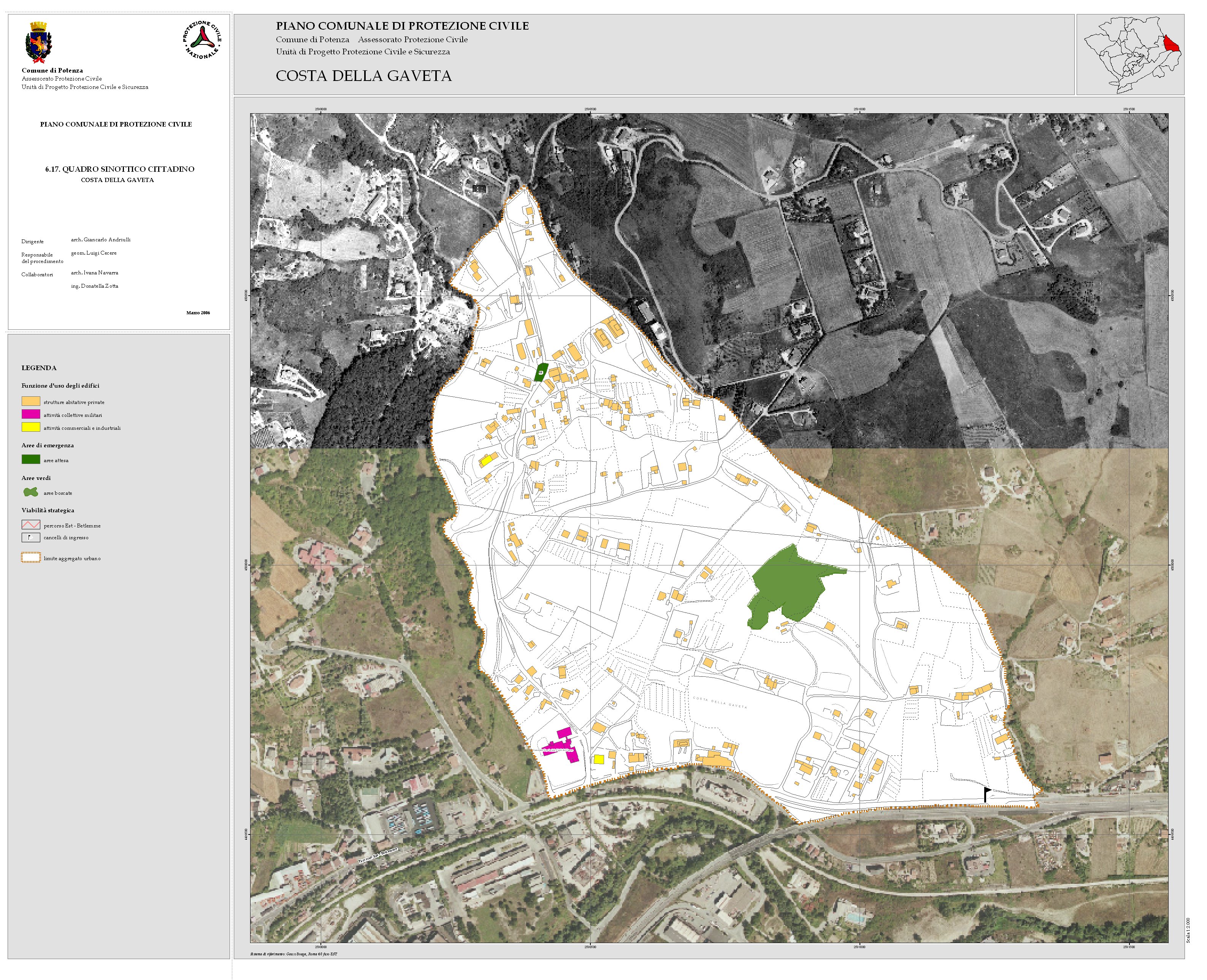Click the Protezione Civile Nazionale logo
The height and width of the screenshot is (980, 1207).
pos(201,40)
